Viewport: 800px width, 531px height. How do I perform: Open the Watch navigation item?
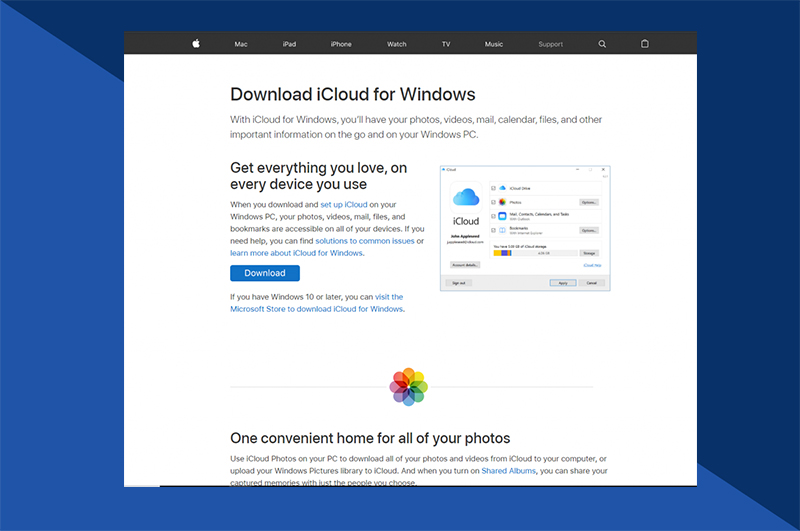pyautogui.click(x=396, y=44)
